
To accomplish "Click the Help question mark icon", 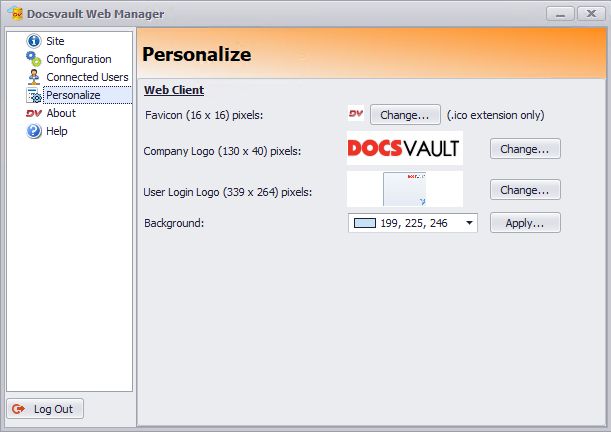I will [x=34, y=131].
